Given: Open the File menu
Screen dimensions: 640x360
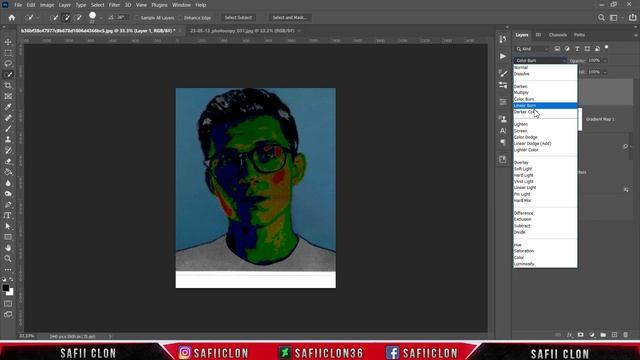Looking at the screenshot, I should pyautogui.click(x=18, y=5).
